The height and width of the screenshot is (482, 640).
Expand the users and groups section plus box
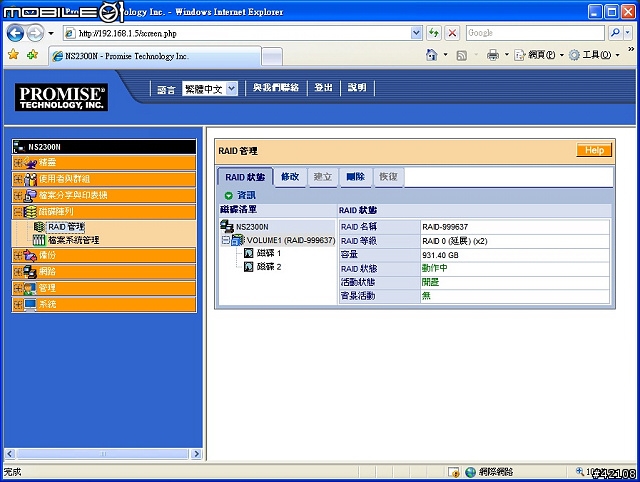[18, 179]
